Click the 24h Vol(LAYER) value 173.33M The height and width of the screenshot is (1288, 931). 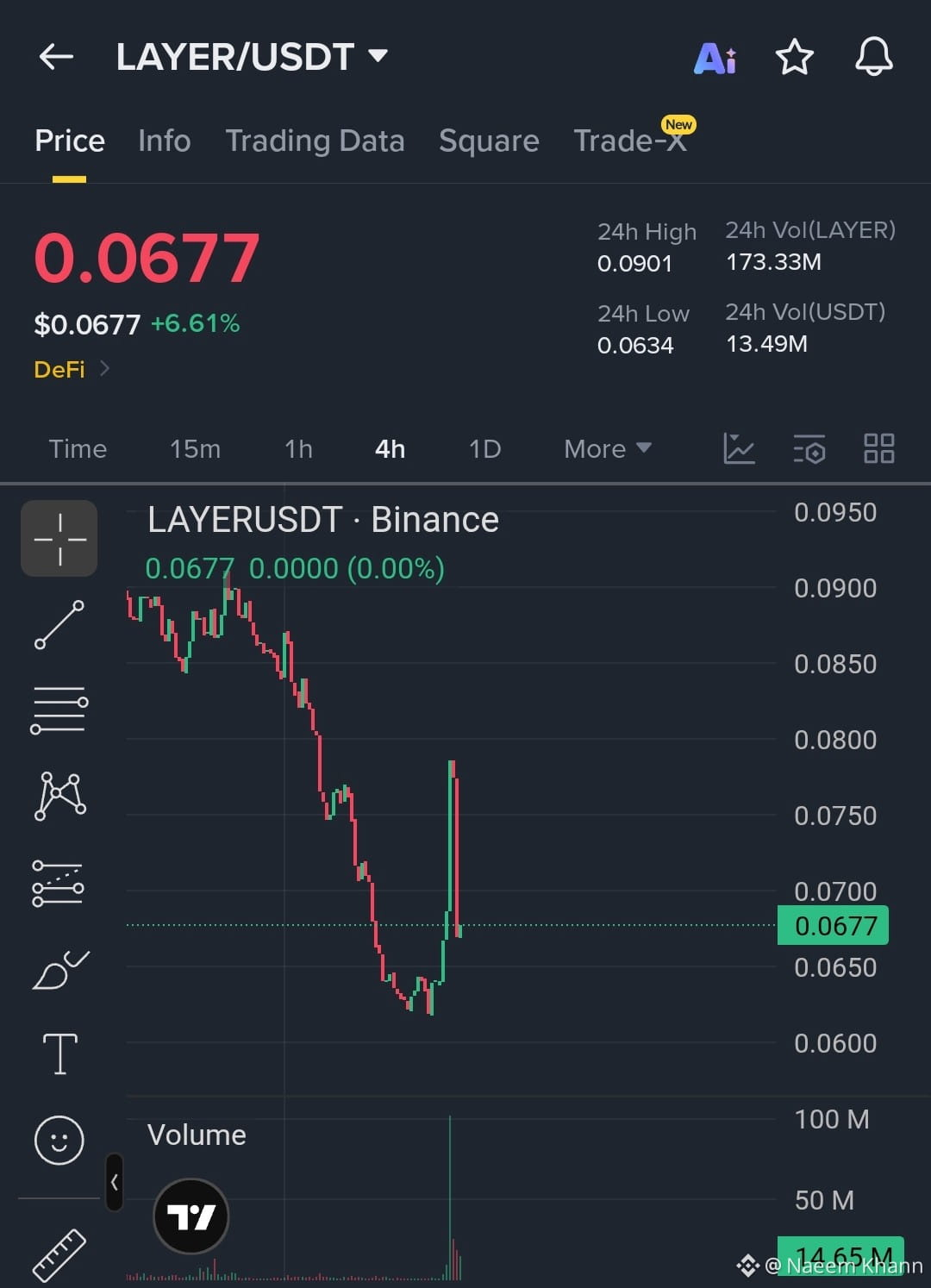[773, 261]
